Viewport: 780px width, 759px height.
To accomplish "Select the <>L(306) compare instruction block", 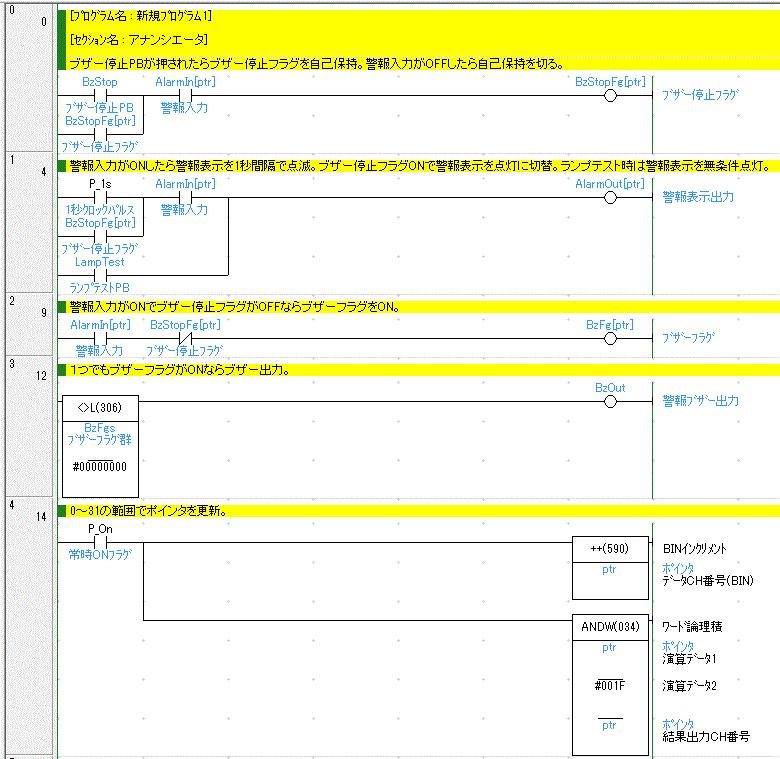I will [100, 446].
